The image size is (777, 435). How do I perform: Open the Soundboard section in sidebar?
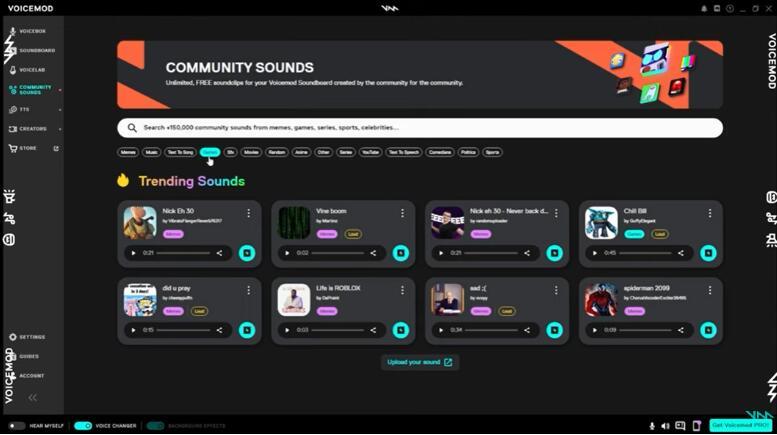pos(32,51)
